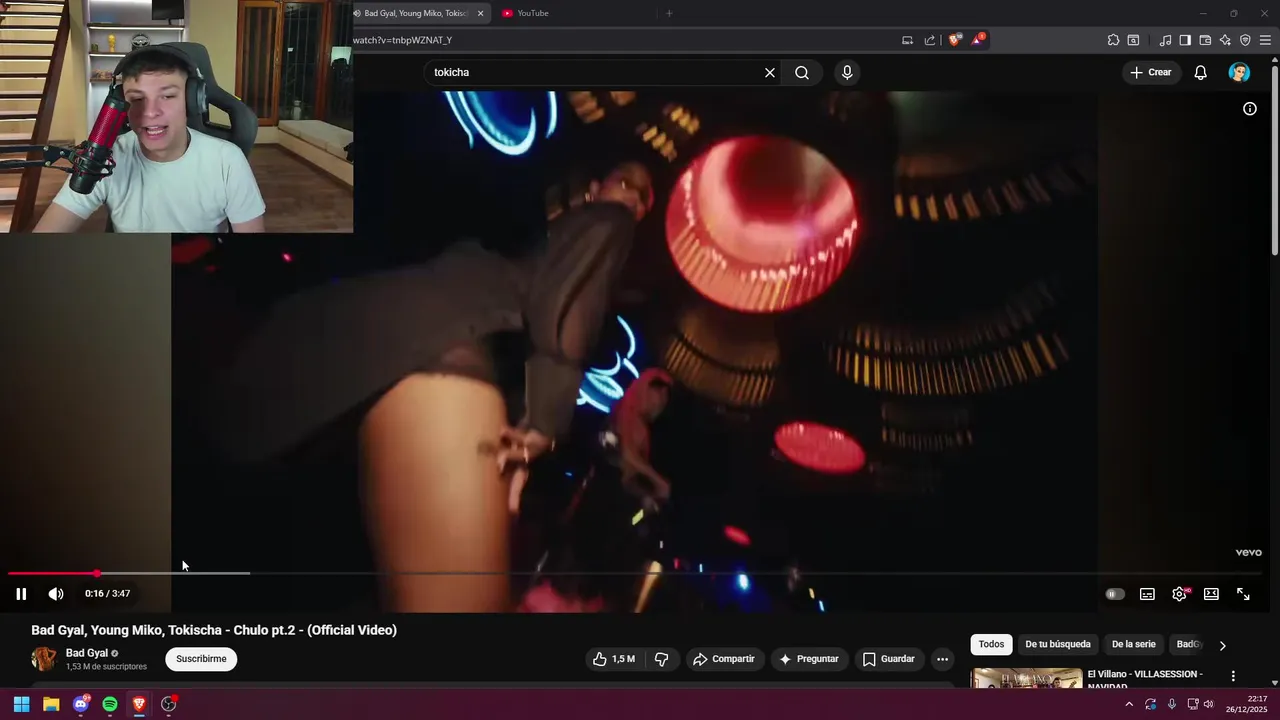Click the search magnifier button
1280x720 pixels.
pos(802,72)
